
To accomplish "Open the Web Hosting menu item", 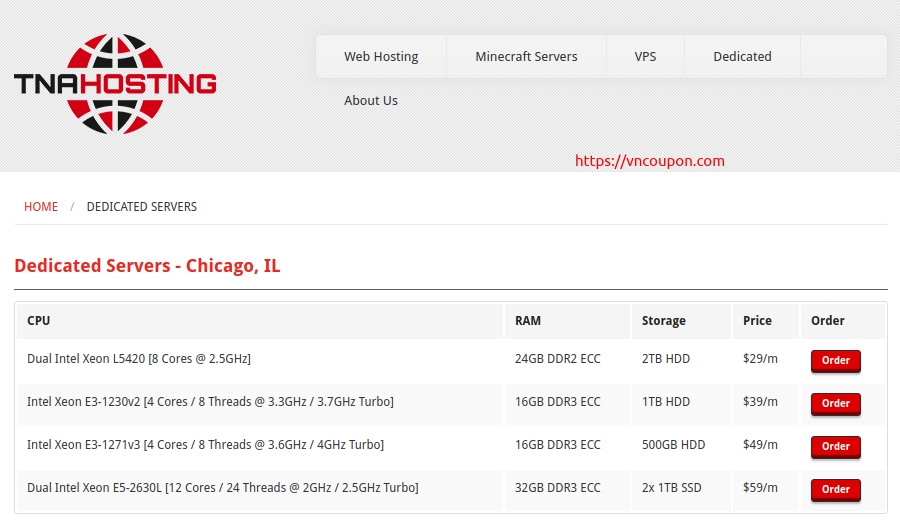I will point(381,57).
